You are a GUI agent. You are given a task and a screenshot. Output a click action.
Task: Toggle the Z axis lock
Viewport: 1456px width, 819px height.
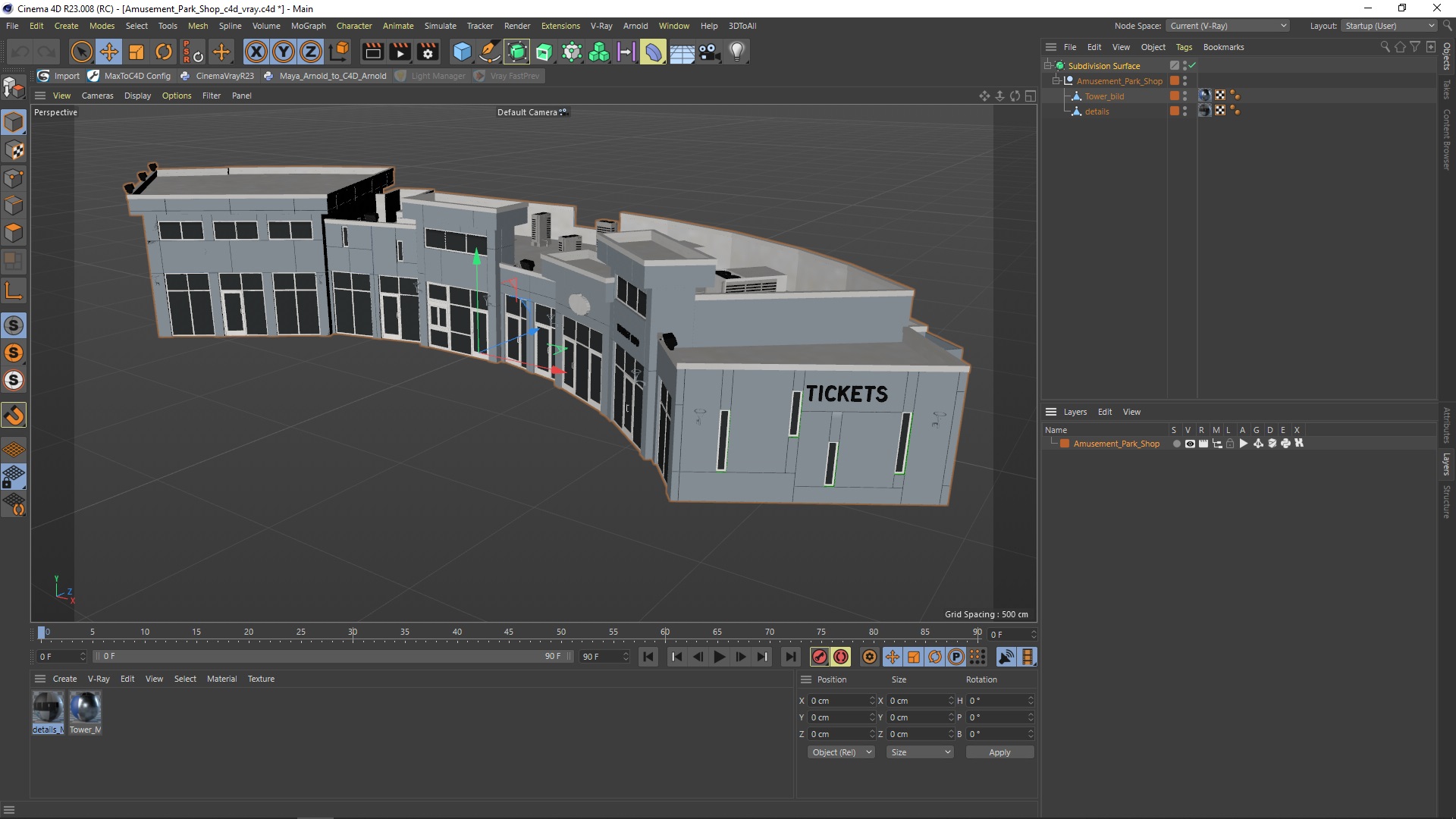click(311, 52)
